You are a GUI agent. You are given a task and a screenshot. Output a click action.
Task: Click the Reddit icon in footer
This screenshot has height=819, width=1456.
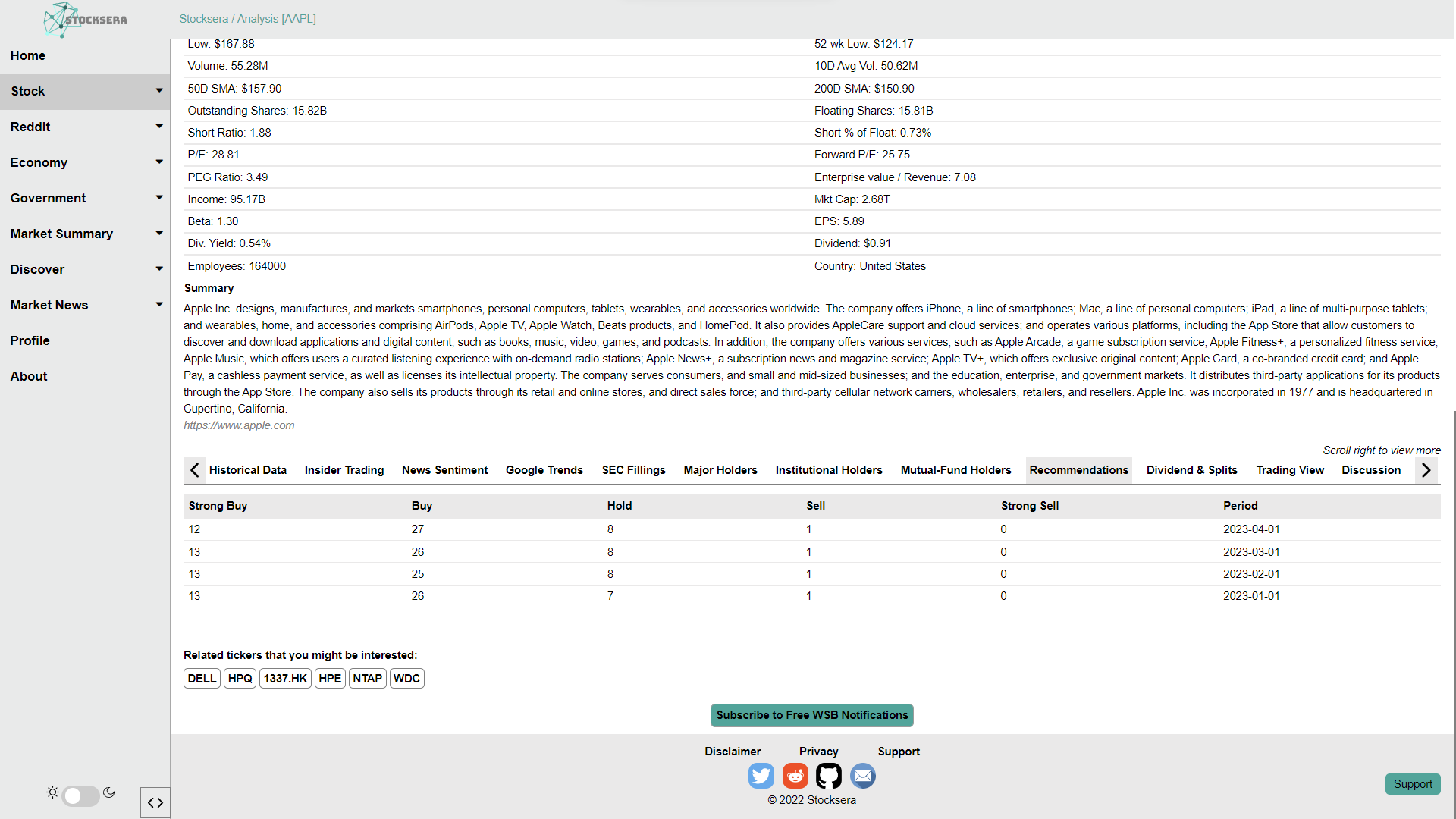795,775
